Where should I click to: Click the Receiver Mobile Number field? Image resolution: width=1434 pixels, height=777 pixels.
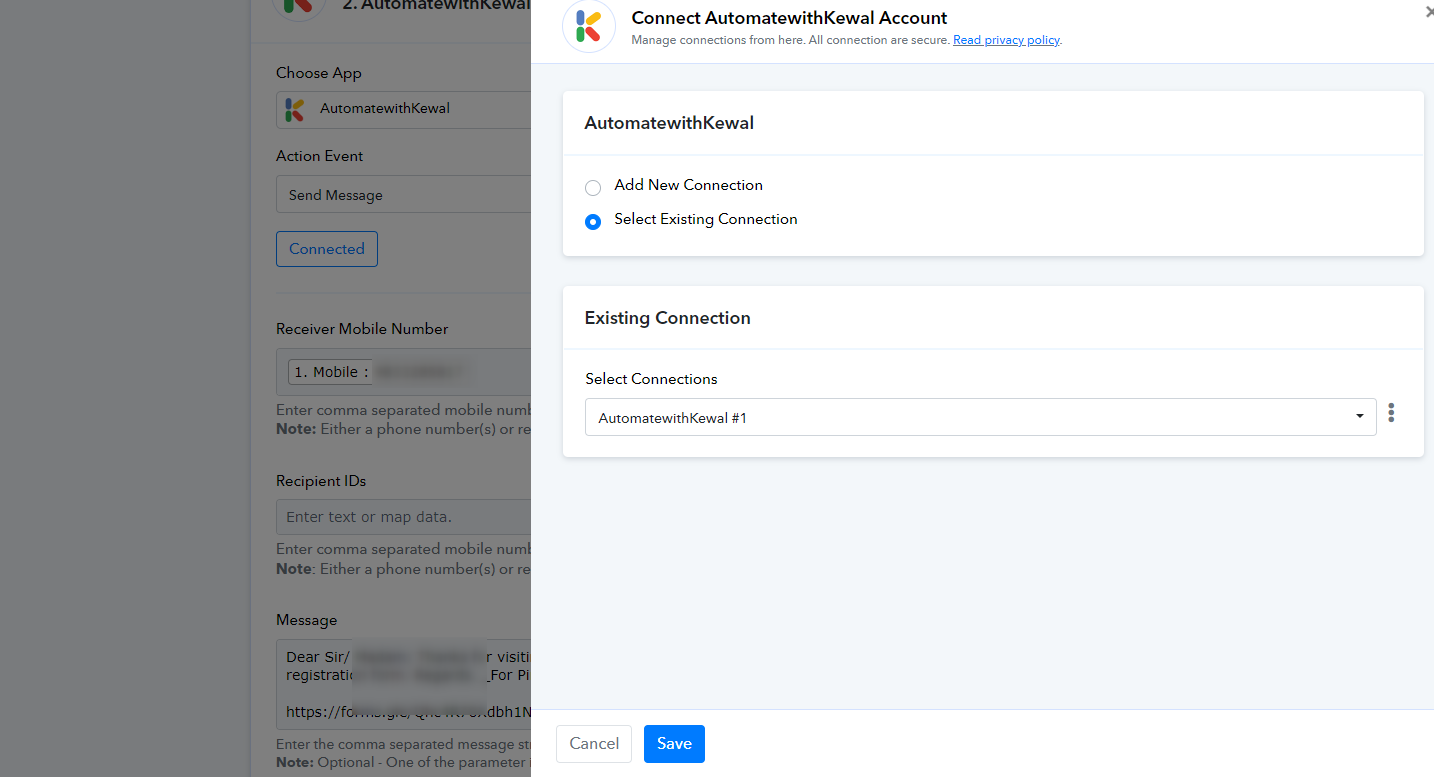(x=404, y=372)
